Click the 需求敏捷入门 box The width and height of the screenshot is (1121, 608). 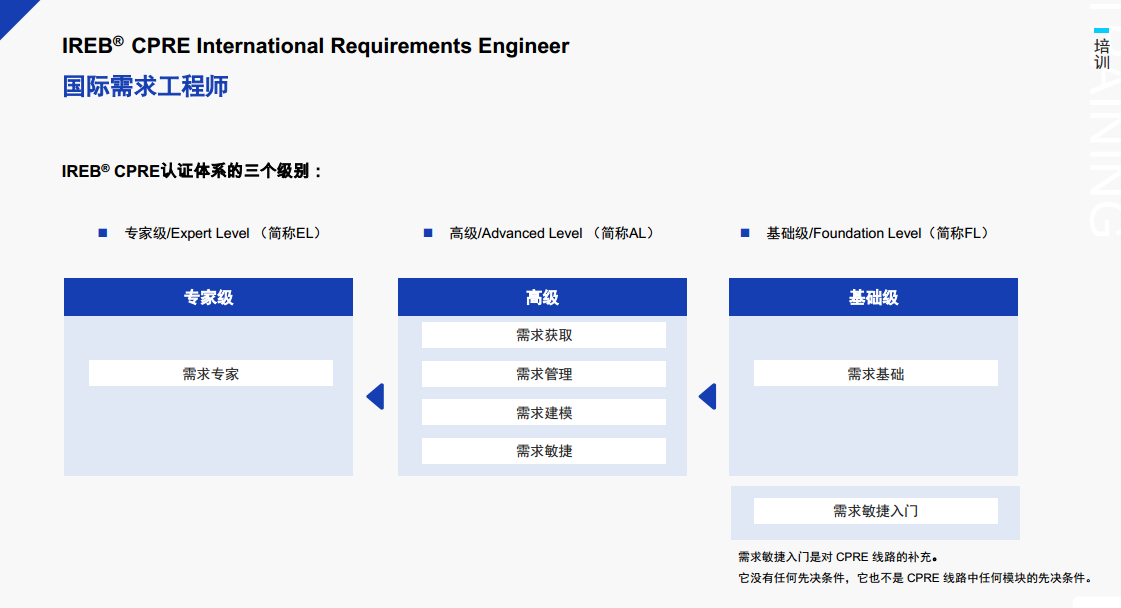click(876, 511)
